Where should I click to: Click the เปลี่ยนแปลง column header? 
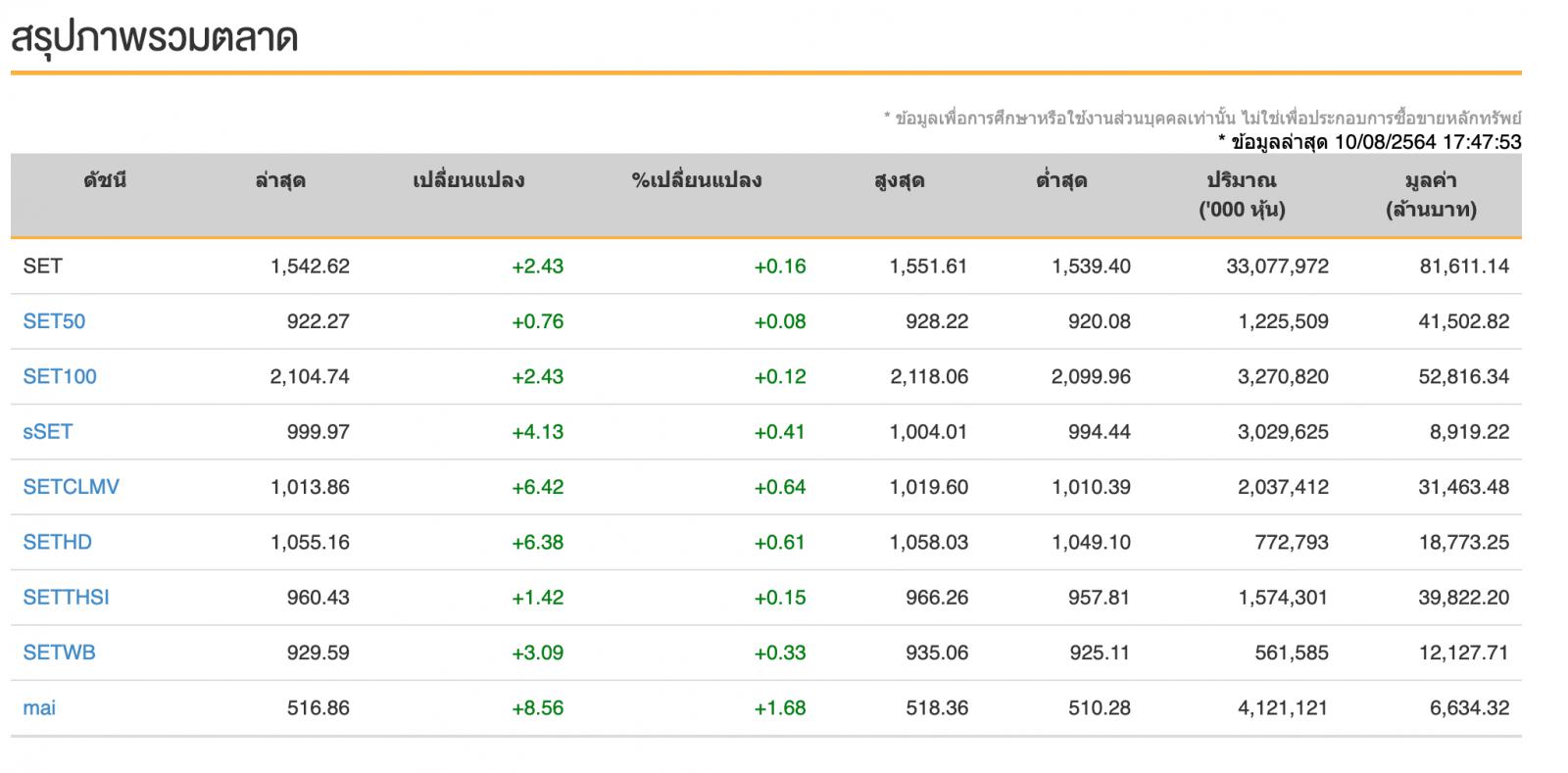coord(468,180)
